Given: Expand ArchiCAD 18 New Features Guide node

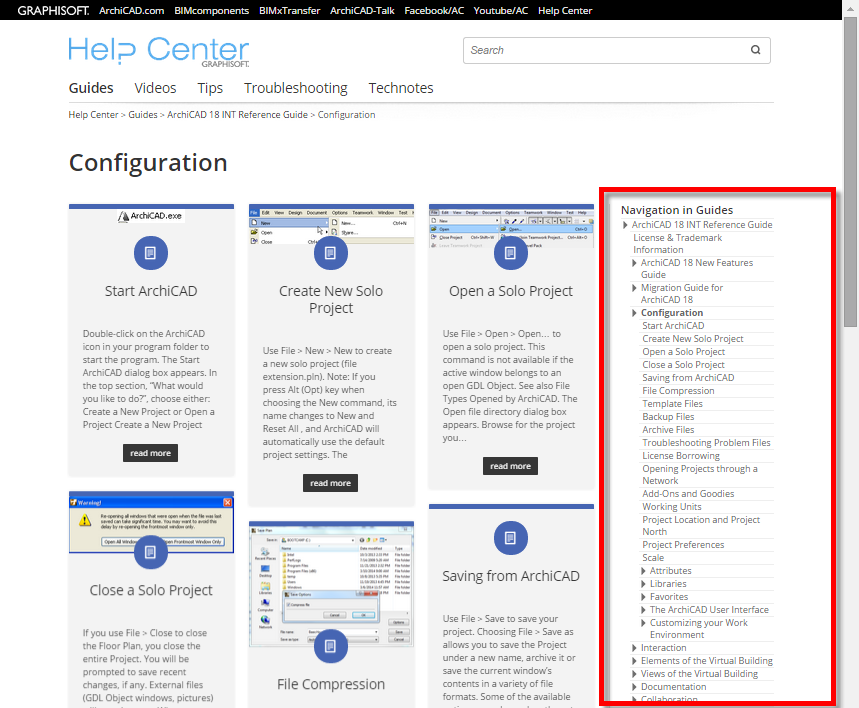Looking at the screenshot, I should click(634, 263).
